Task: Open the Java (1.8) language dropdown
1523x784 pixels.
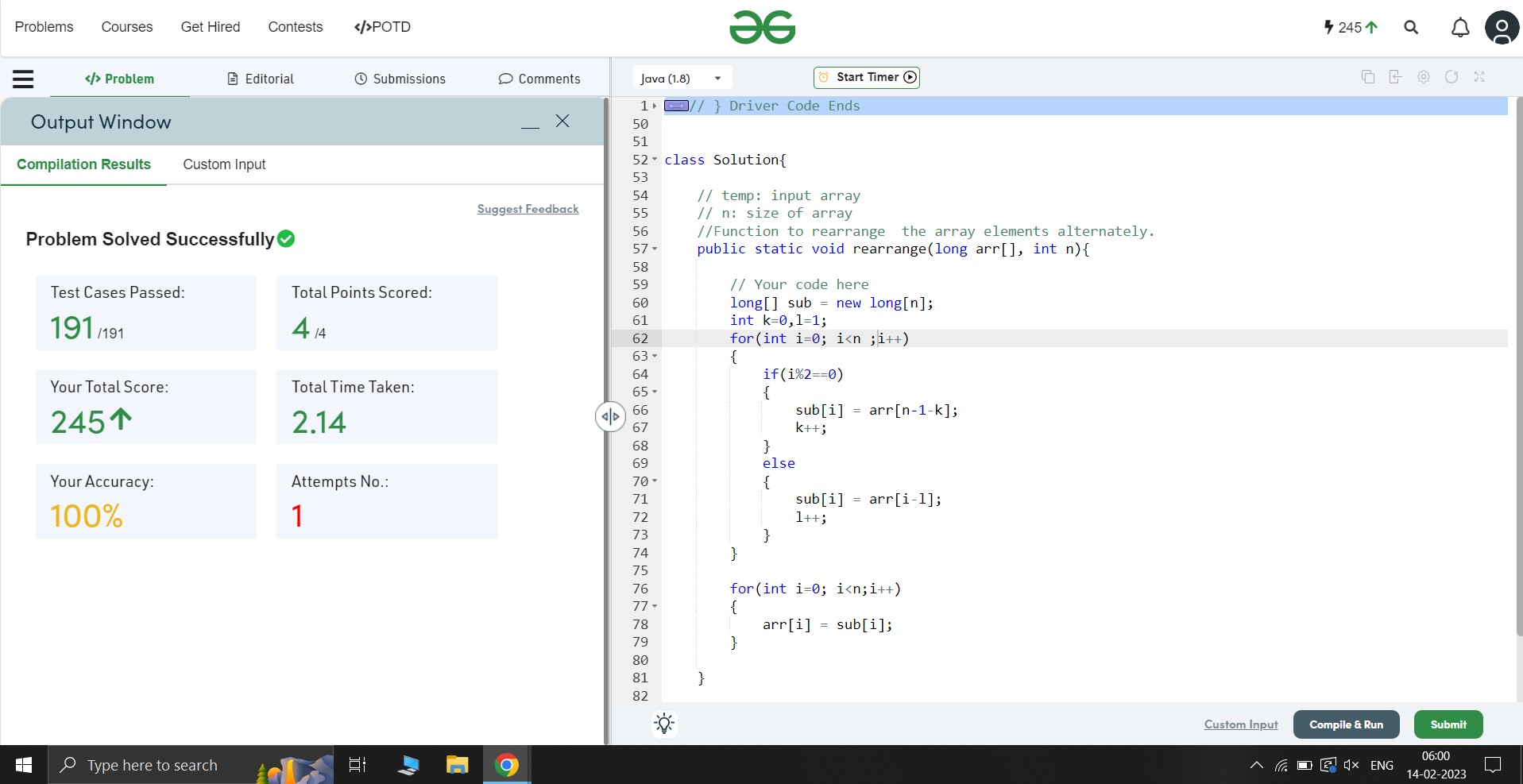Action: pyautogui.click(x=682, y=78)
